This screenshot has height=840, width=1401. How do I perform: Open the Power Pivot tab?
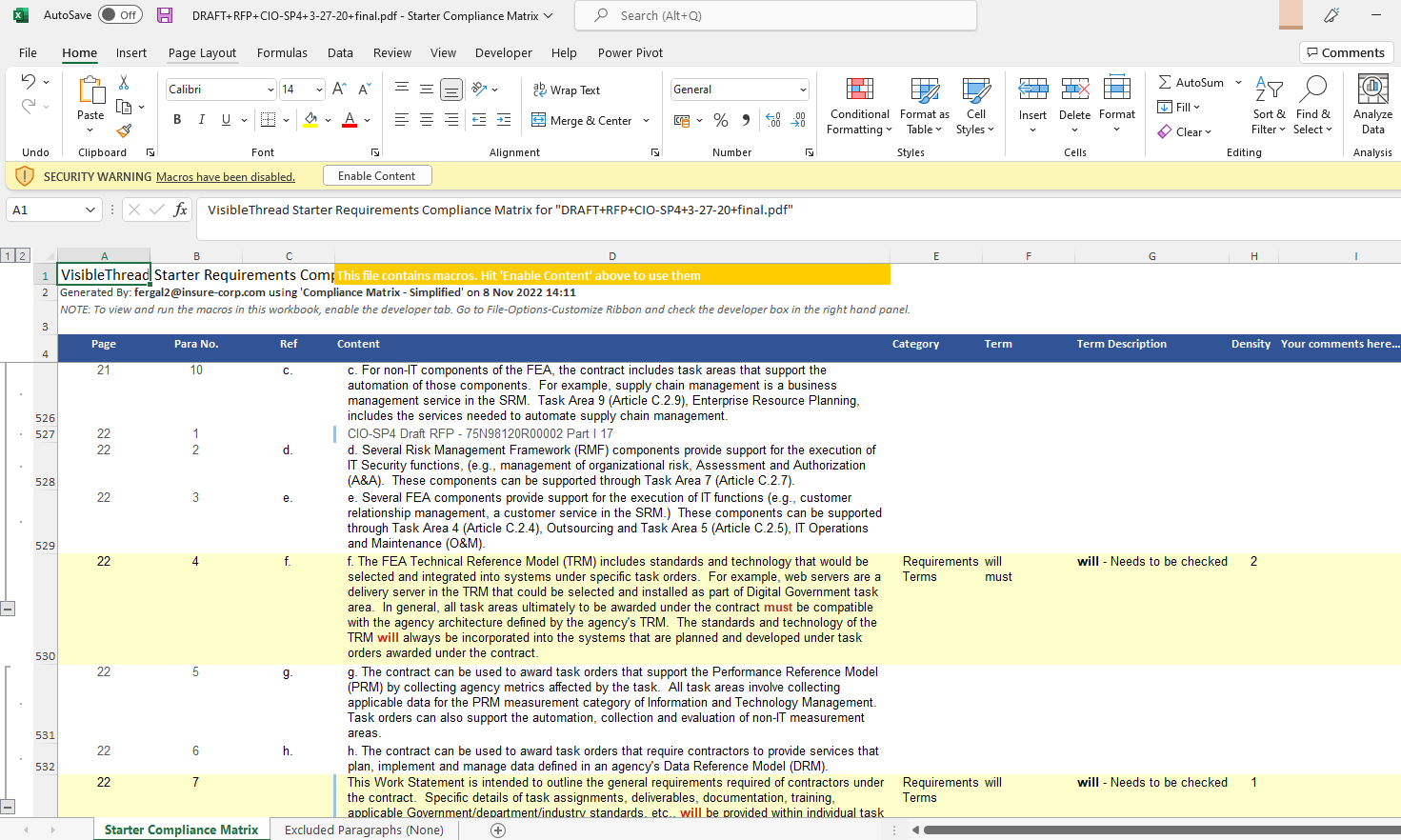(630, 52)
